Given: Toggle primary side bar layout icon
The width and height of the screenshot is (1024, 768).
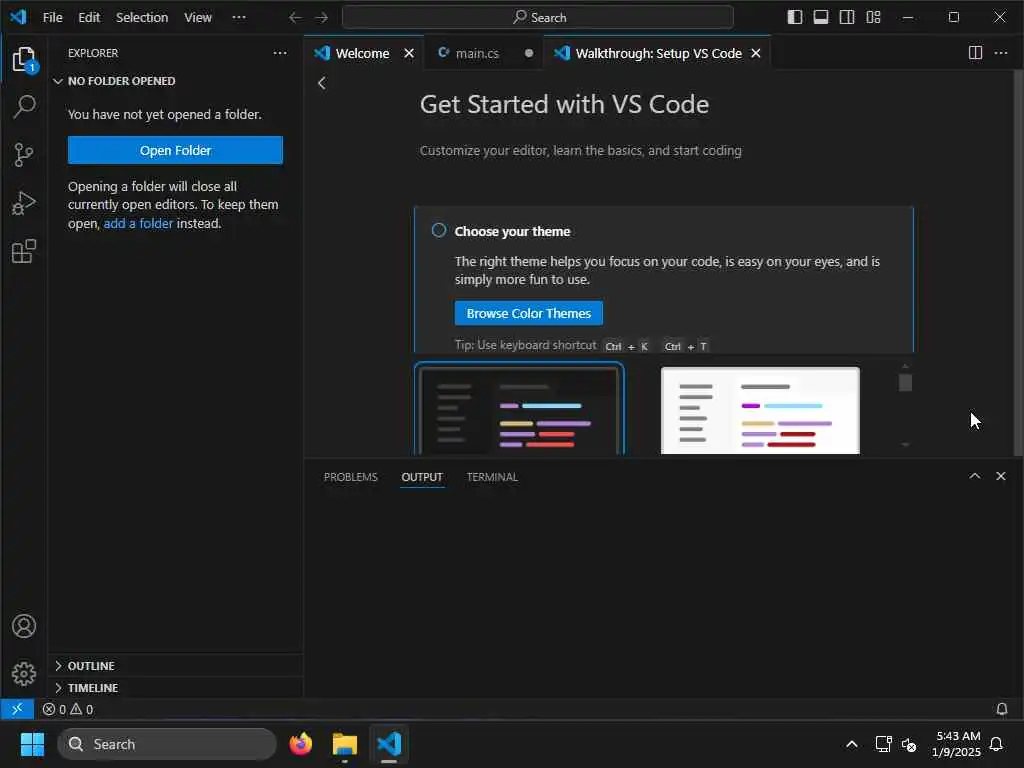Looking at the screenshot, I should [x=795, y=17].
